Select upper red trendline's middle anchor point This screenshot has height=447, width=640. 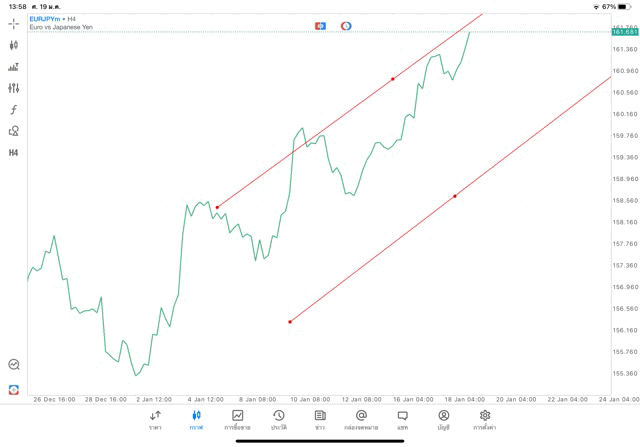coord(393,79)
